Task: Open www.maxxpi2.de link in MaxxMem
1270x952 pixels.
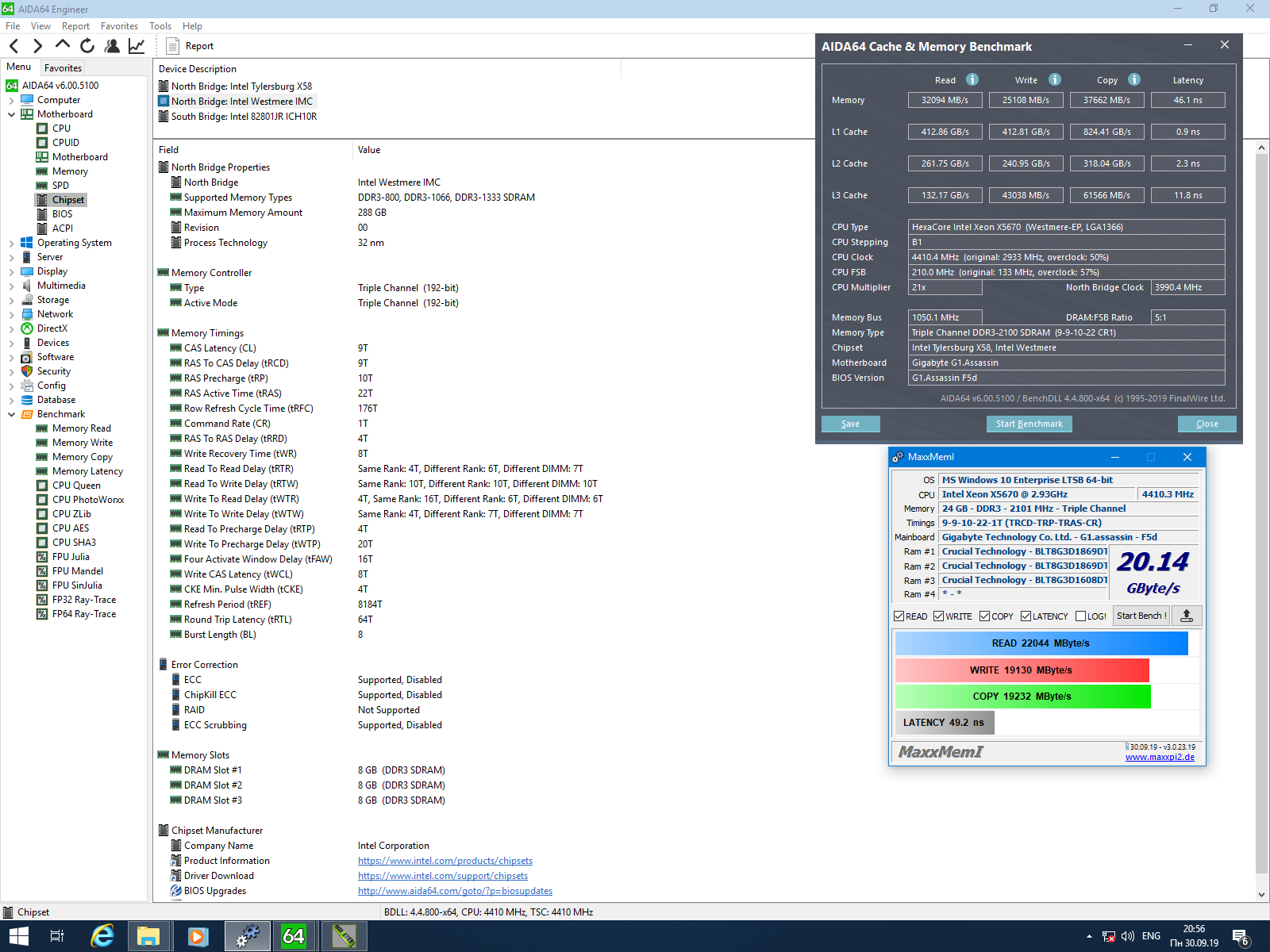Action: [x=1160, y=757]
